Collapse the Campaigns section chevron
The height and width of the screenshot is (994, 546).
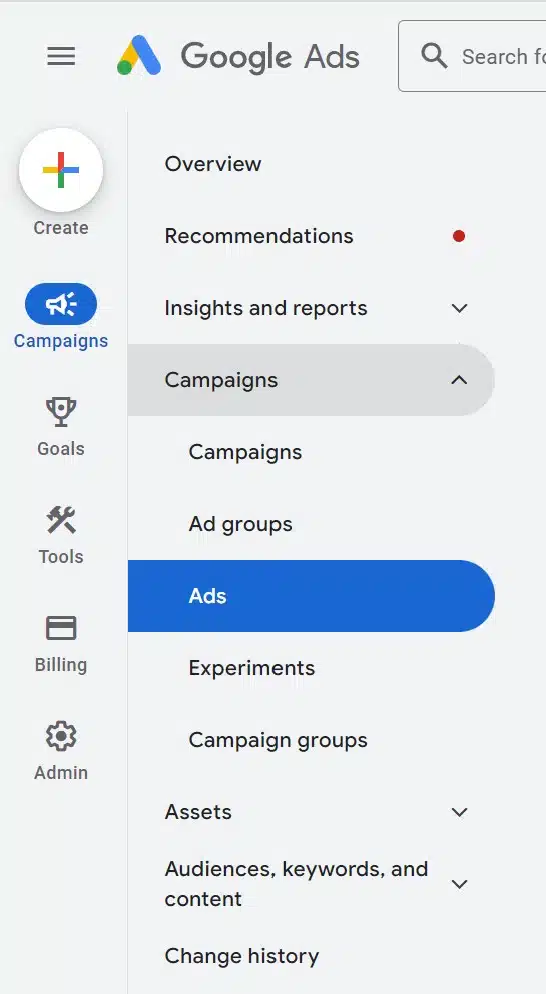point(459,380)
